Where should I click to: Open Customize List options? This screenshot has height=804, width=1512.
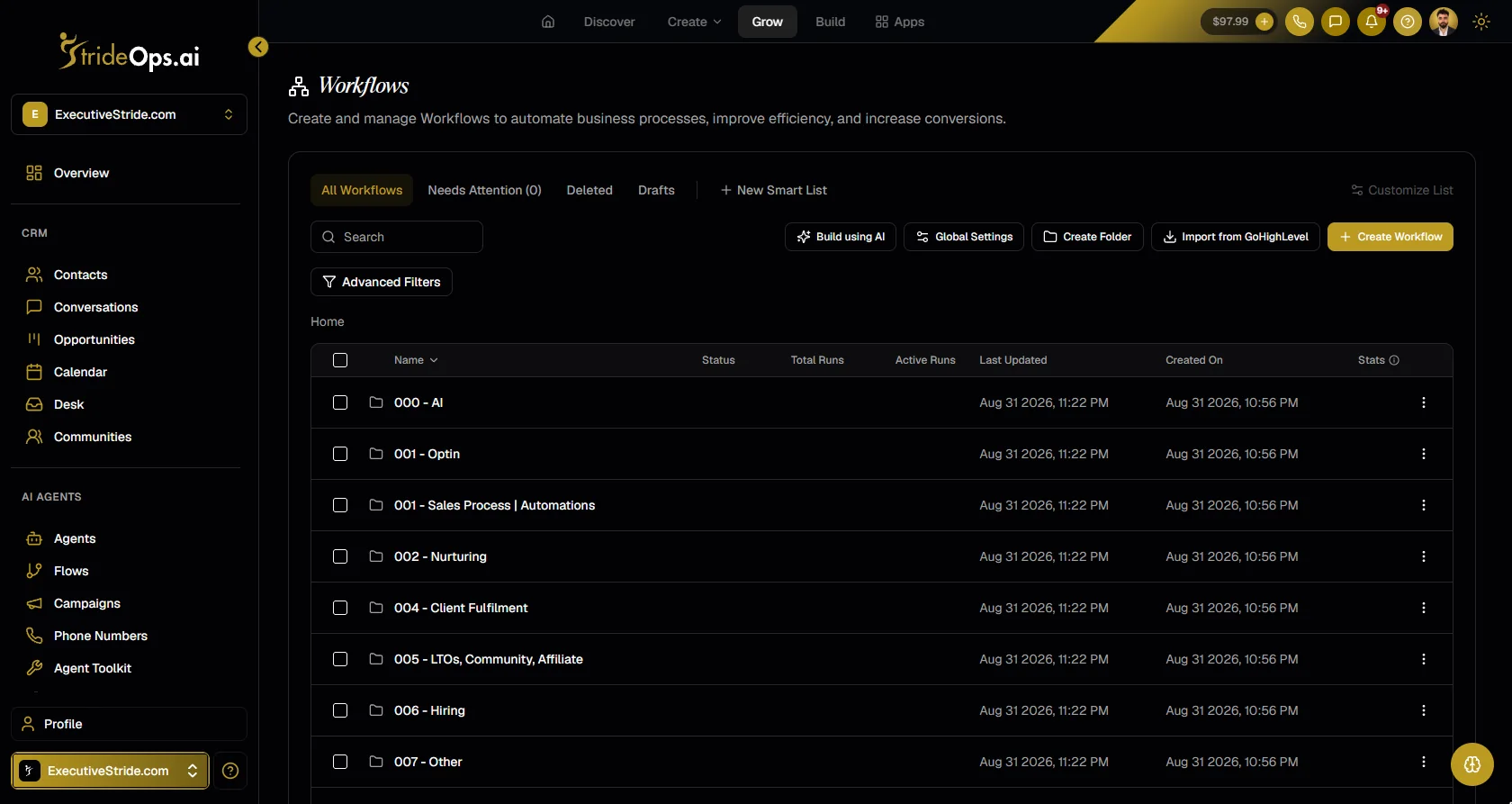(1402, 190)
